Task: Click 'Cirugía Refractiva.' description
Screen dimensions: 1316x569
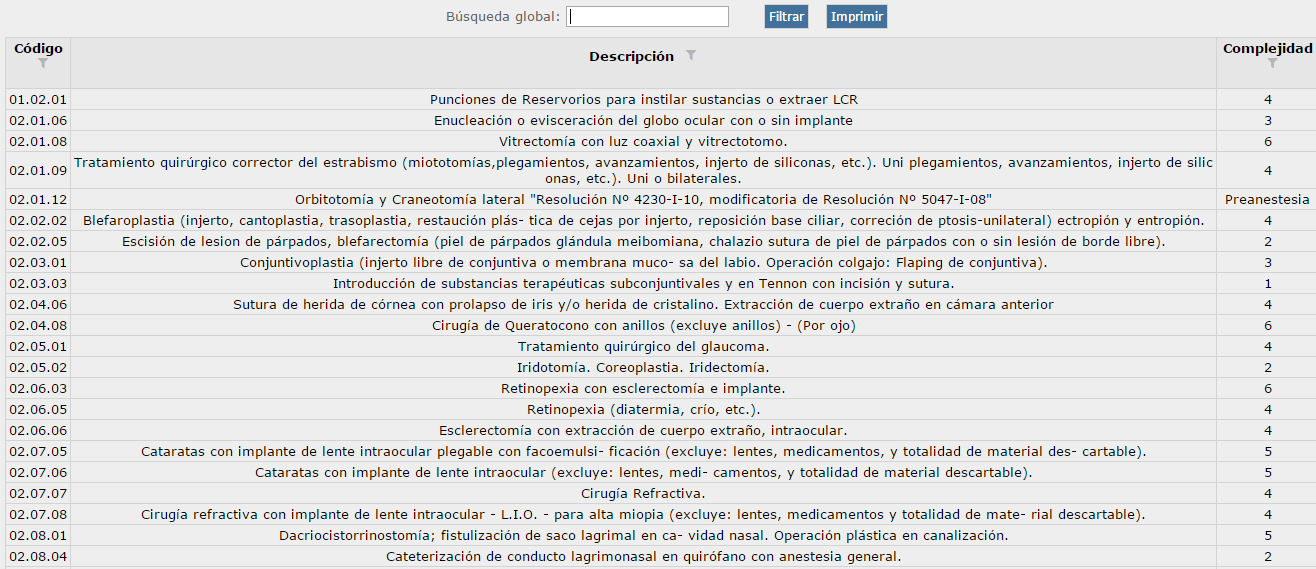Action: [644, 494]
